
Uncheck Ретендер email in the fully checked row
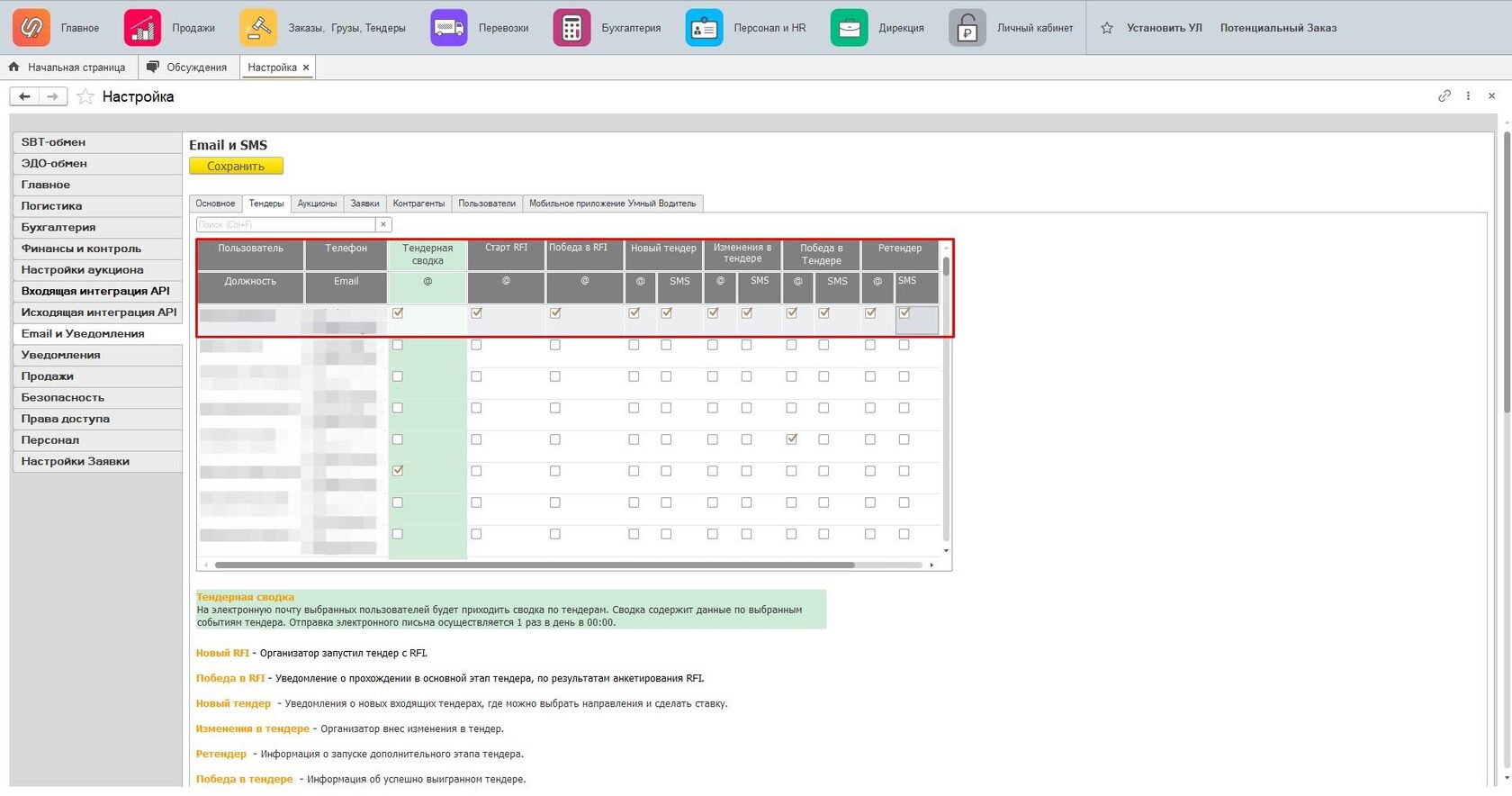click(x=870, y=312)
